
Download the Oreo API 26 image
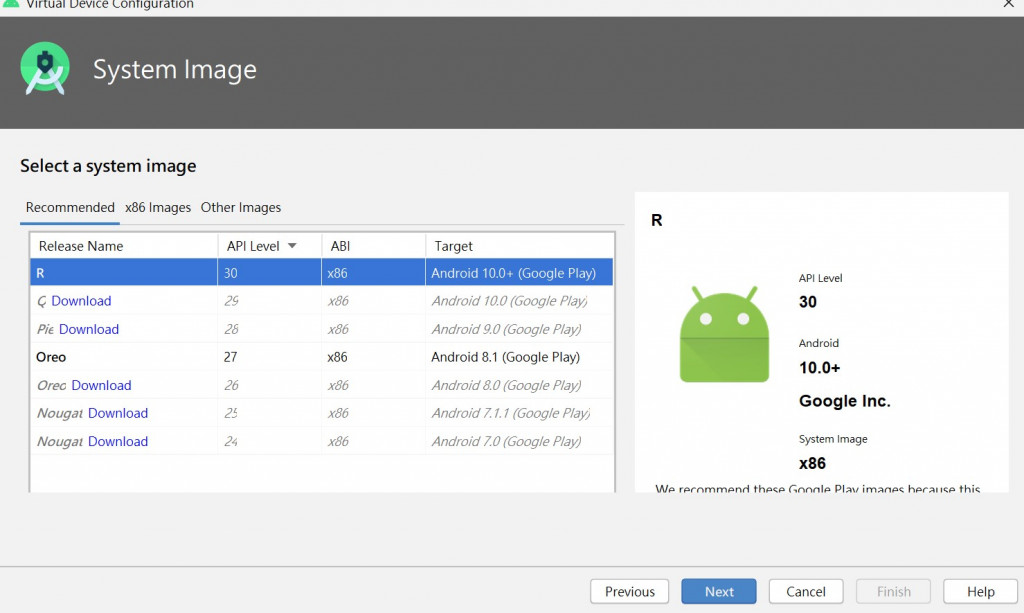101,385
